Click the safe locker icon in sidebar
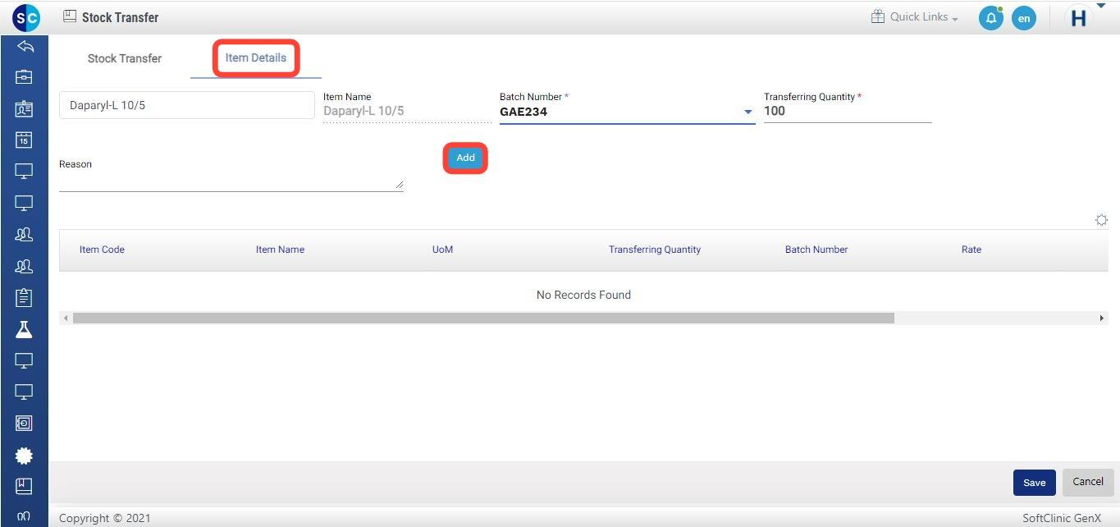This screenshot has width=1120, height=527. coord(24,423)
